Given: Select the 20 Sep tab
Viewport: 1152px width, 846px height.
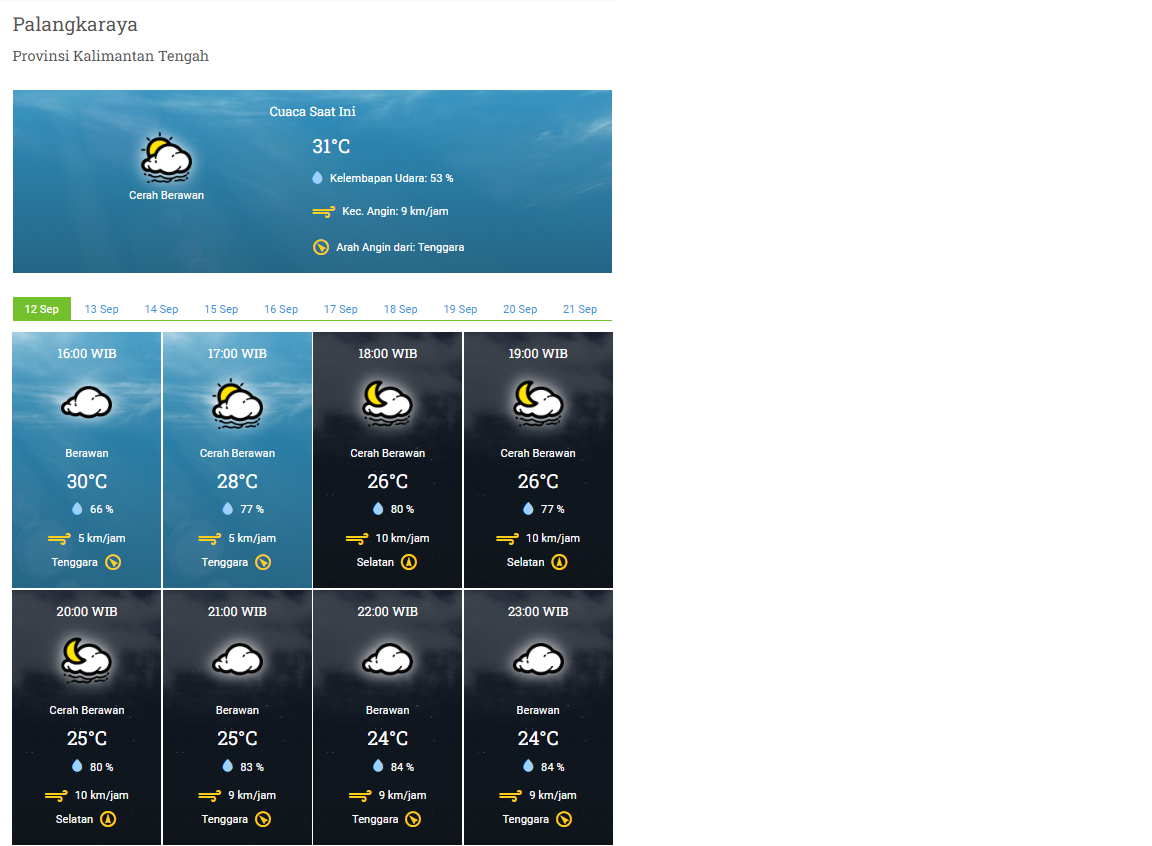Looking at the screenshot, I should pos(520,309).
